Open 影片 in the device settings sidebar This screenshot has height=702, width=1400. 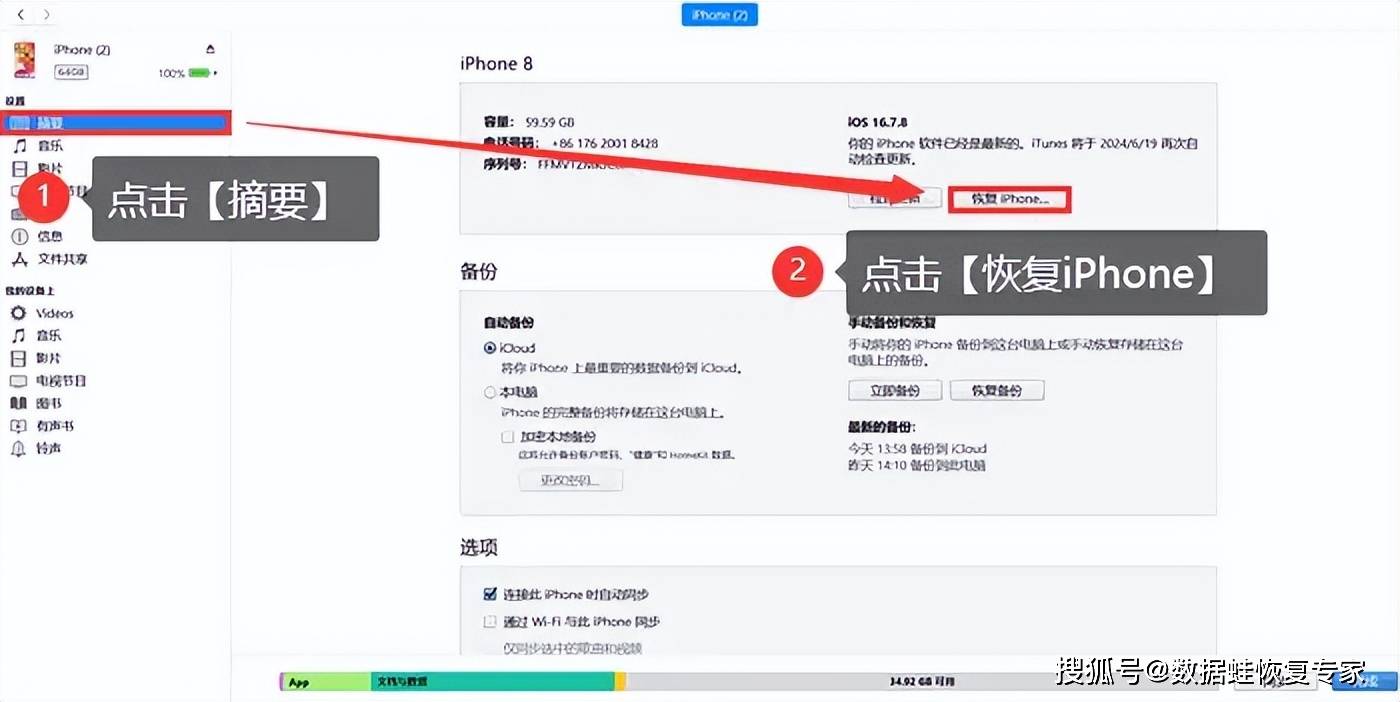click(48, 167)
